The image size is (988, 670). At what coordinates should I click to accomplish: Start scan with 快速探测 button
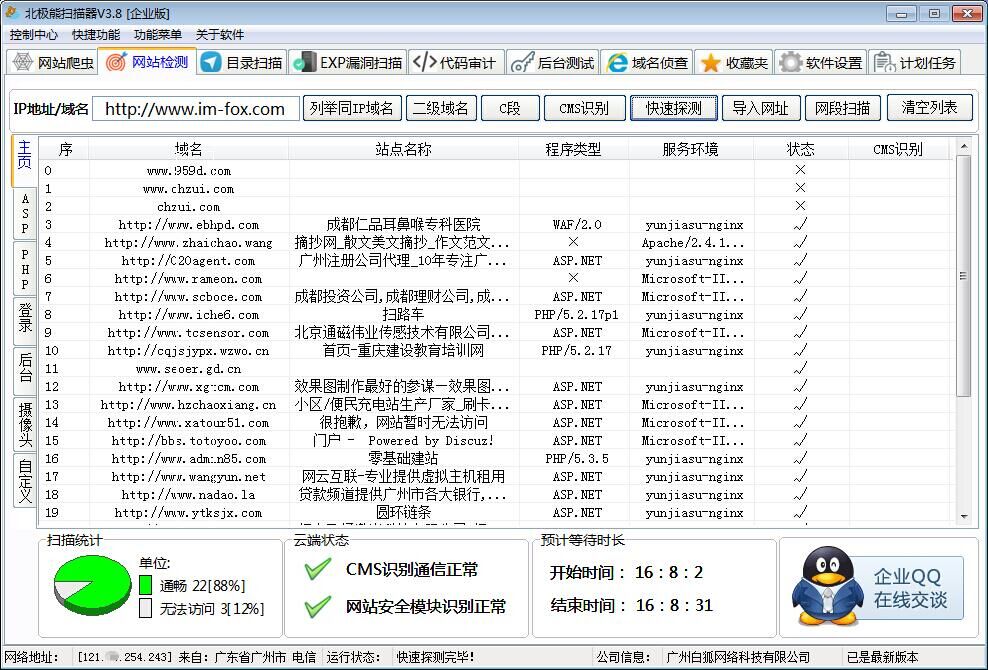[x=674, y=108]
